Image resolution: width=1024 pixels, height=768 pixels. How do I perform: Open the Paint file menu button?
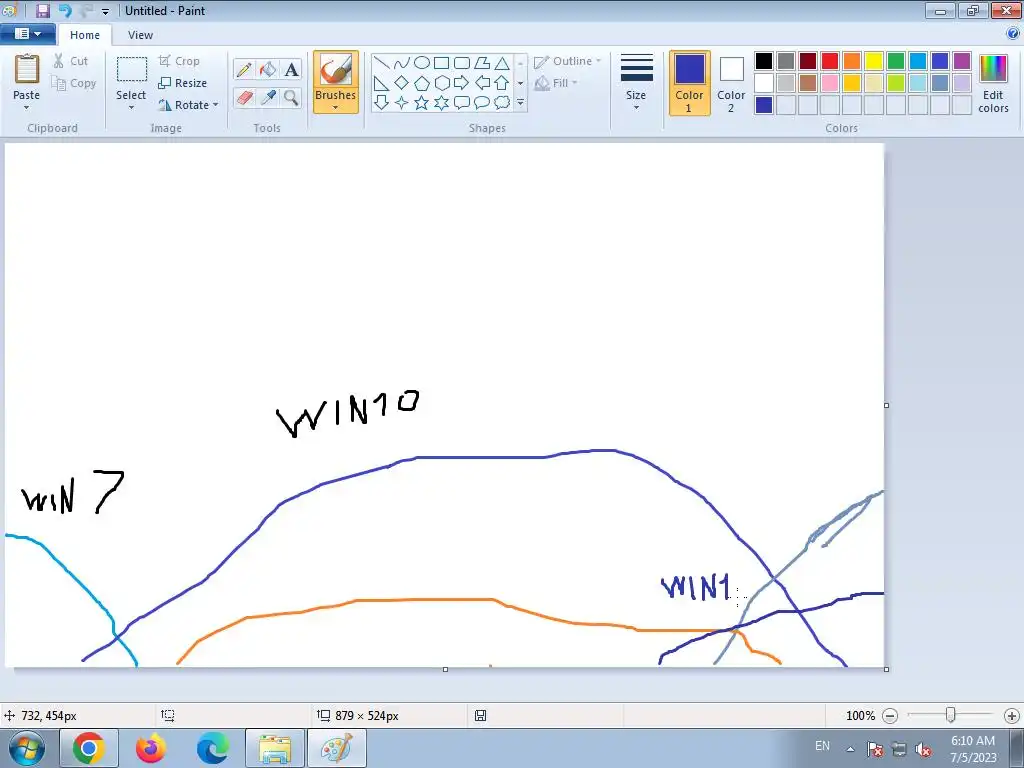pos(27,34)
